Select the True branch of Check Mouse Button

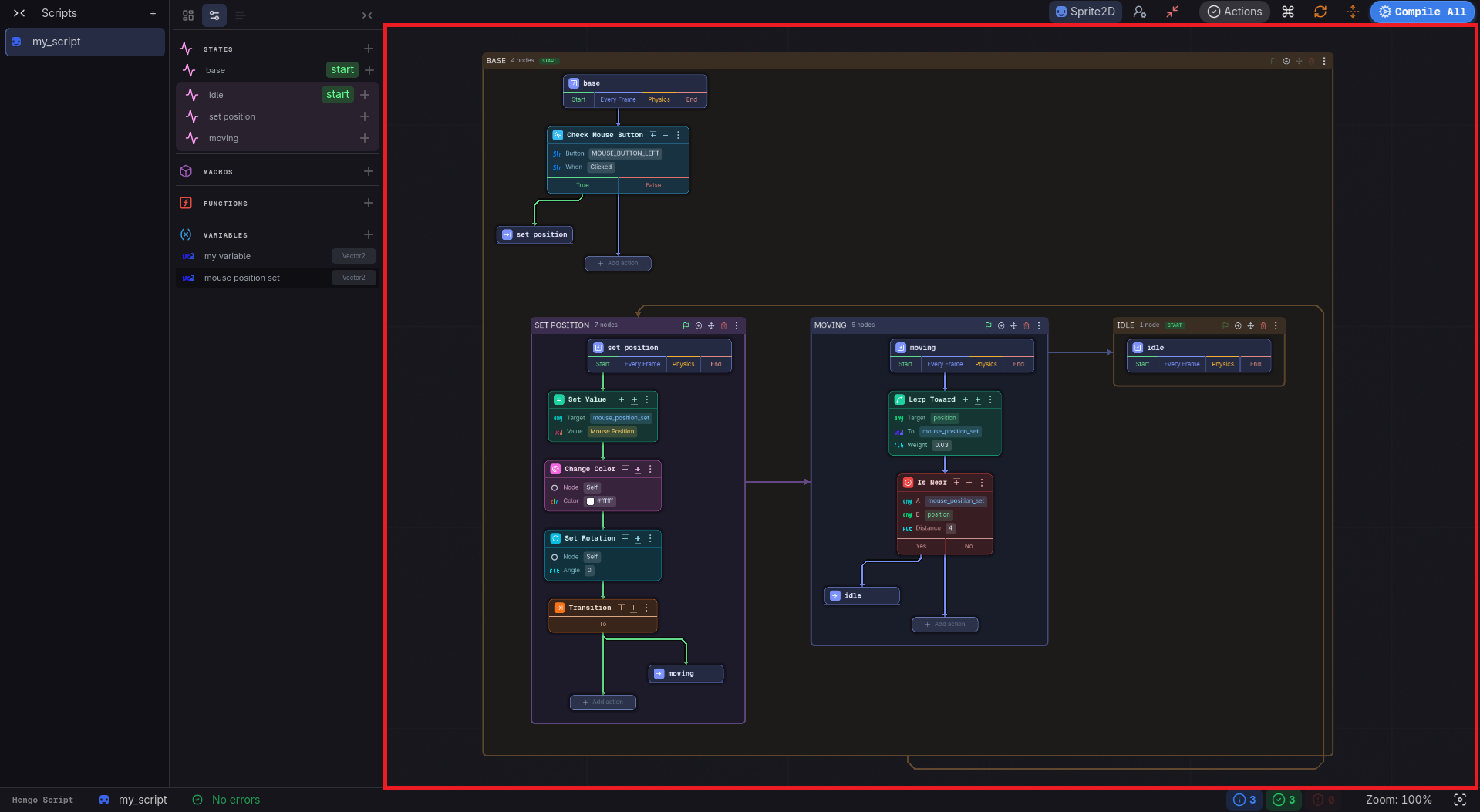click(x=582, y=185)
